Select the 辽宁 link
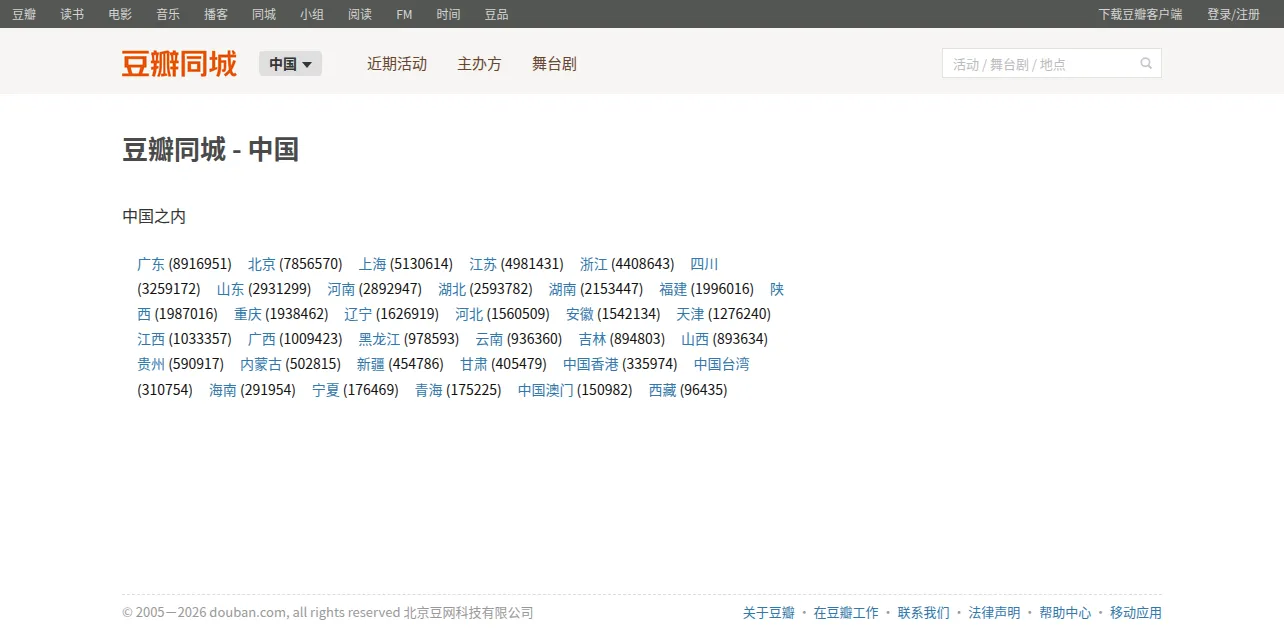This screenshot has height=629, width=1284. [358, 314]
